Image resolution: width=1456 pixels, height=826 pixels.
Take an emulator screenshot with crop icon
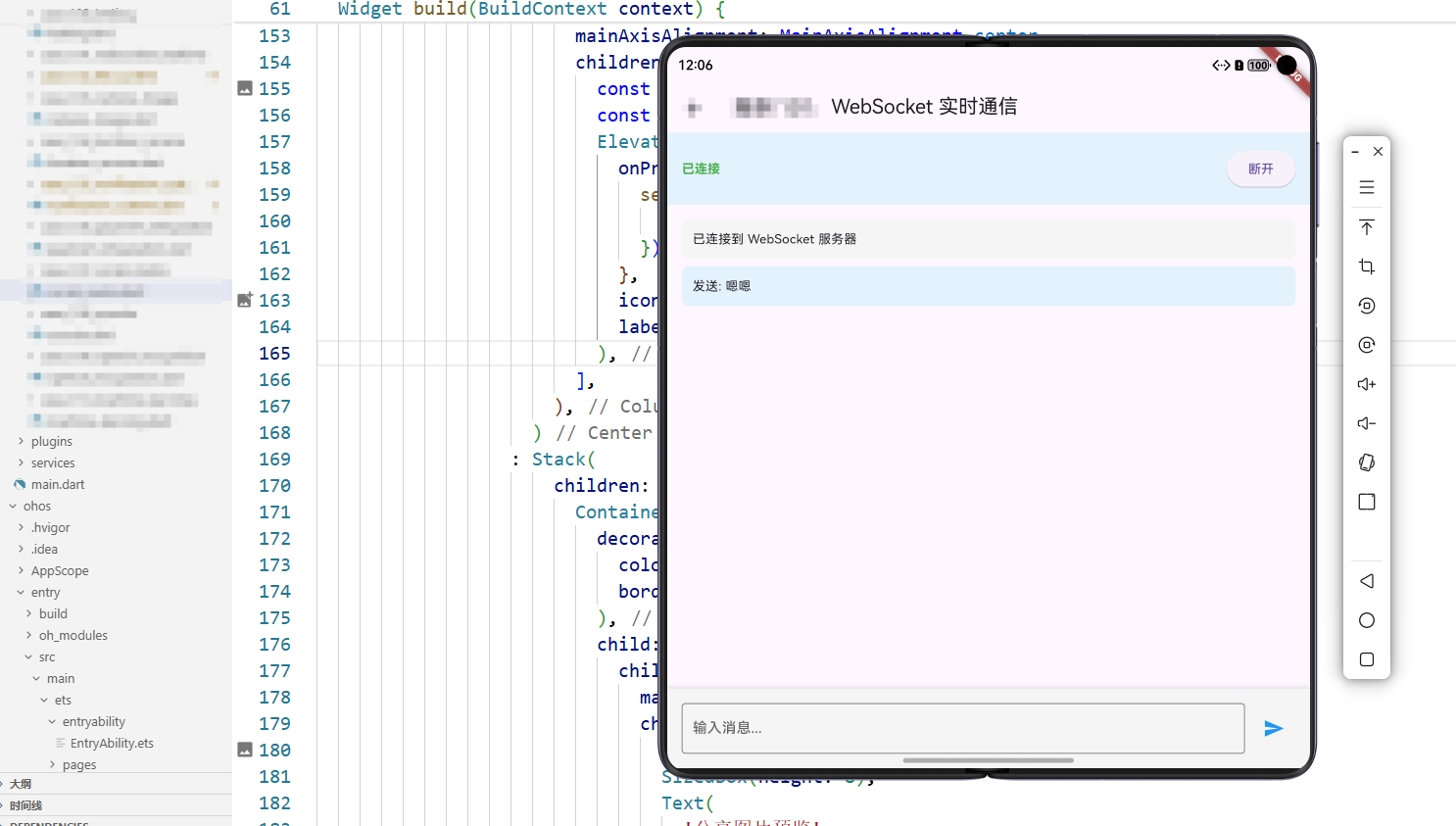tap(1367, 267)
